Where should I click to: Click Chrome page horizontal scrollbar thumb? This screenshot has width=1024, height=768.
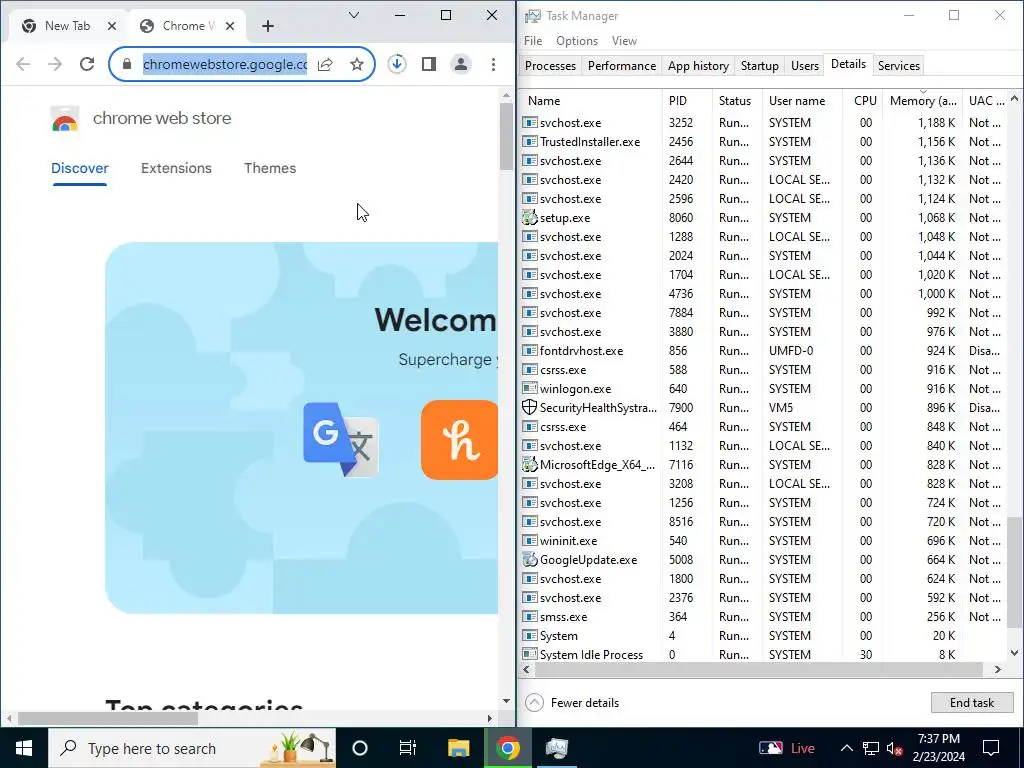[108, 718]
